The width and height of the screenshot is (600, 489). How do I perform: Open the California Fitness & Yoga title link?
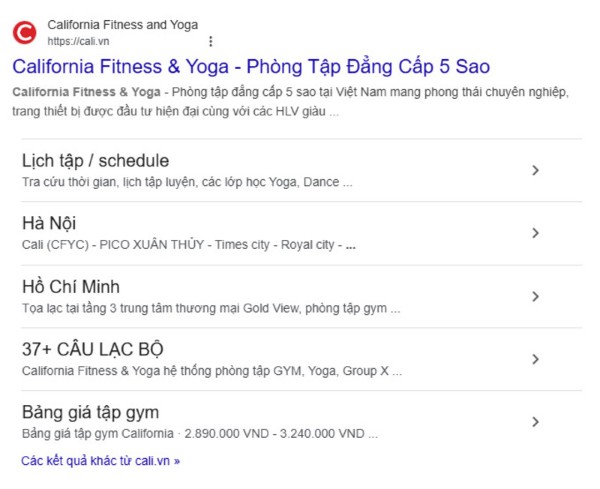pyautogui.click(x=251, y=67)
